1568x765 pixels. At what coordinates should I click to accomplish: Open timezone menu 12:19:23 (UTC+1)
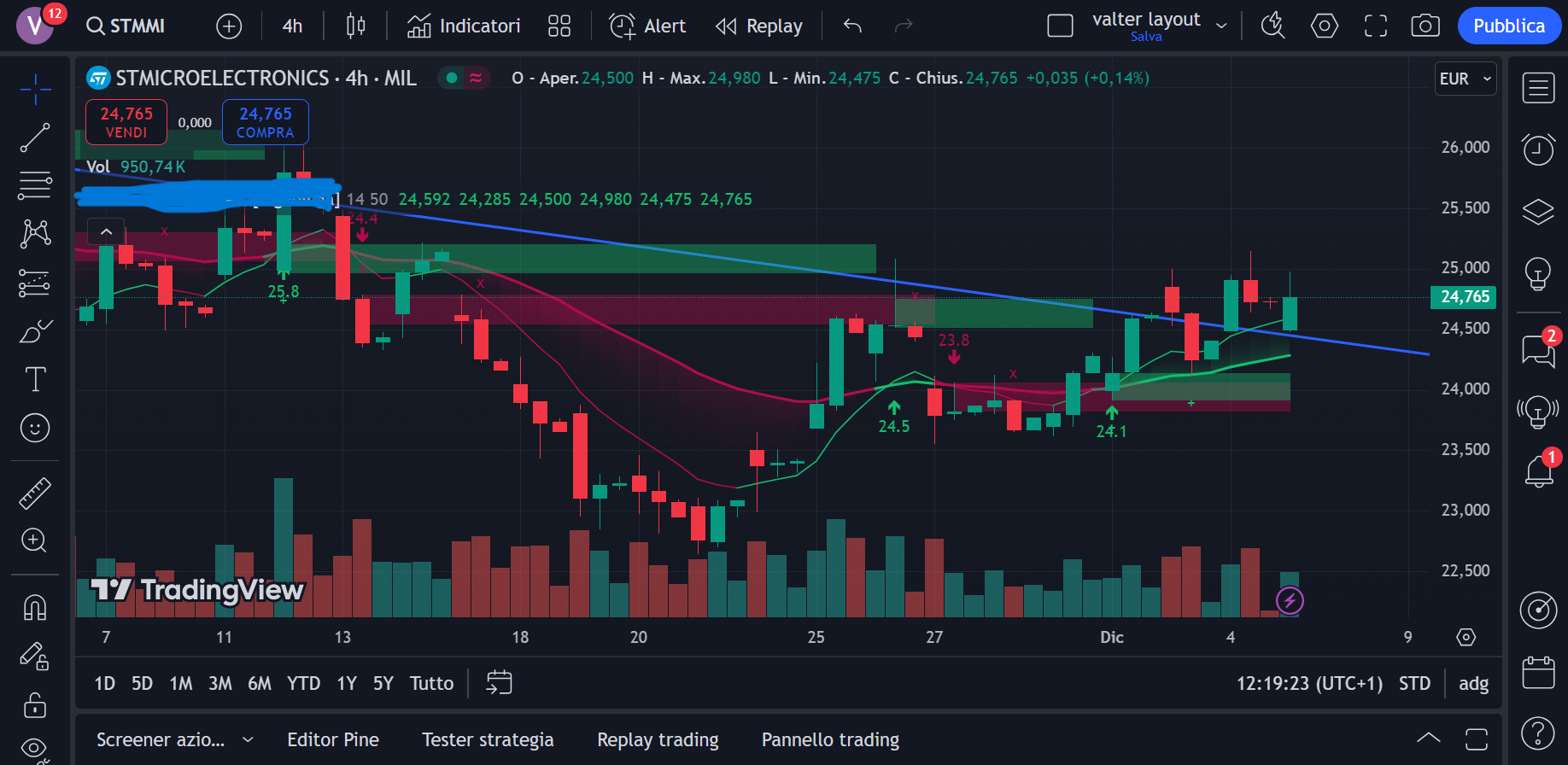pyautogui.click(x=1309, y=683)
